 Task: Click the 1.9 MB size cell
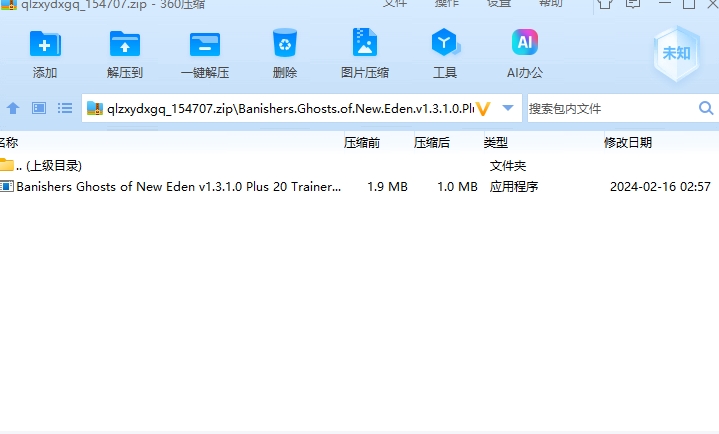387,187
